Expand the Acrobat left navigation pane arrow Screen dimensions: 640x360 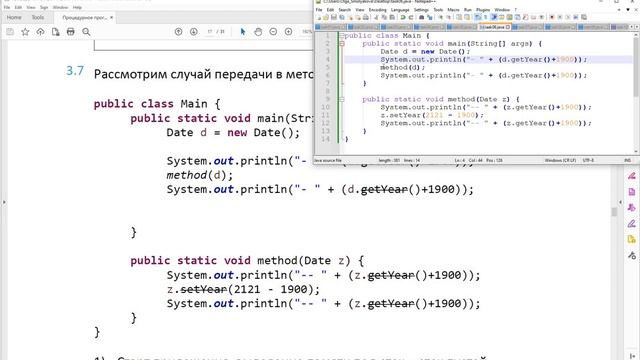tap(4, 202)
